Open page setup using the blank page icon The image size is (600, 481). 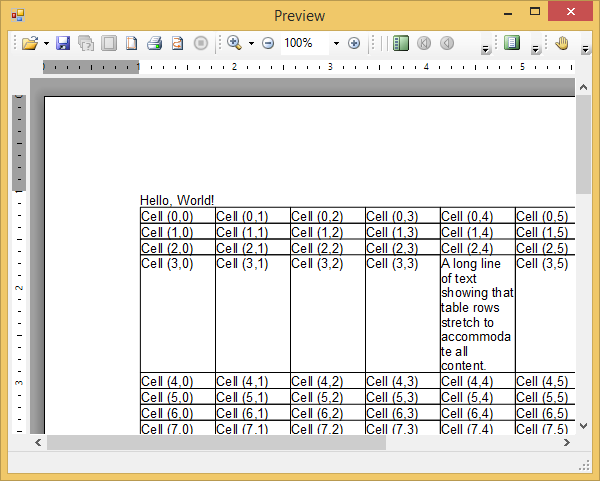[132, 43]
